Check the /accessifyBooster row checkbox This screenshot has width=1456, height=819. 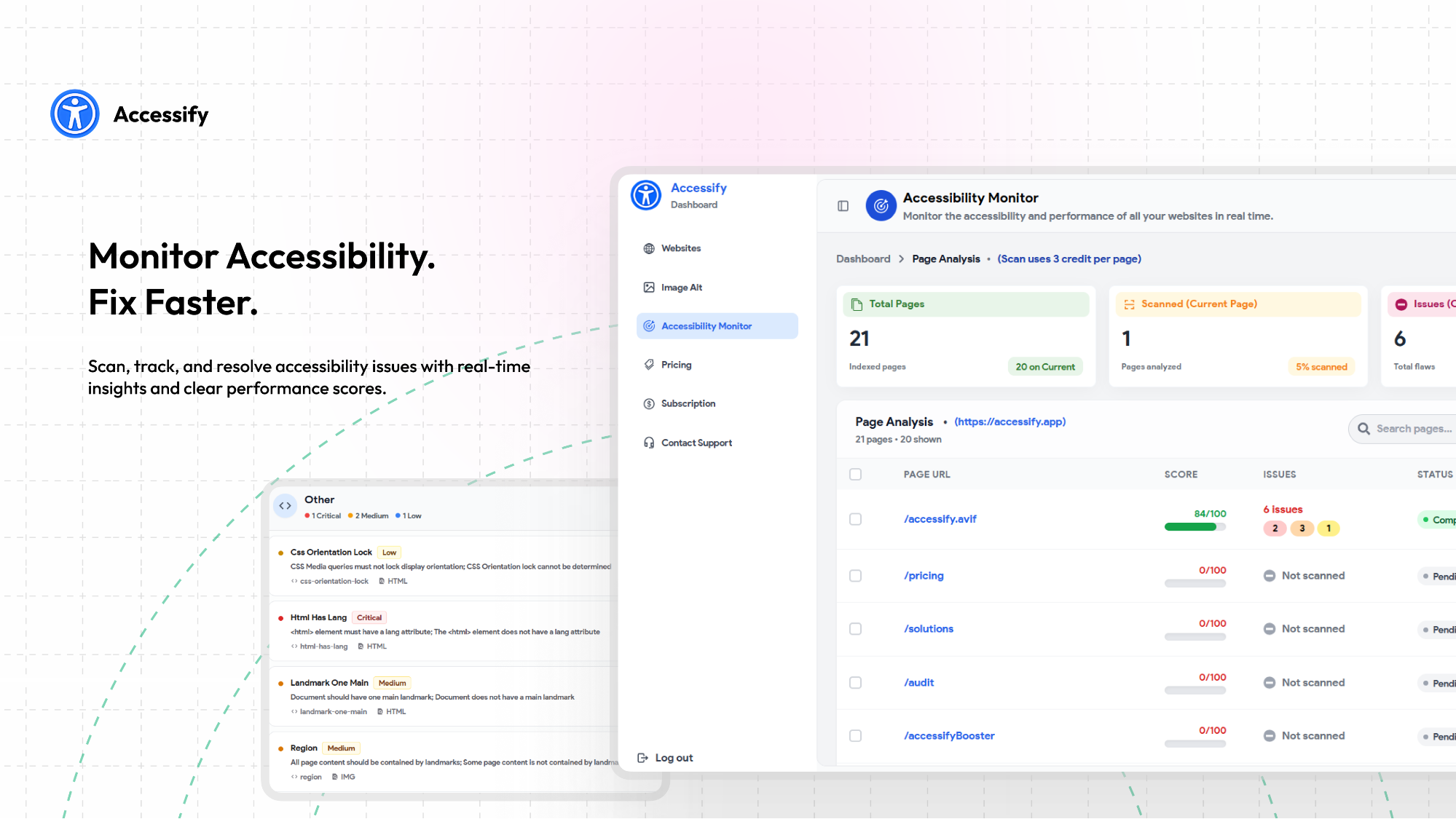[855, 736]
